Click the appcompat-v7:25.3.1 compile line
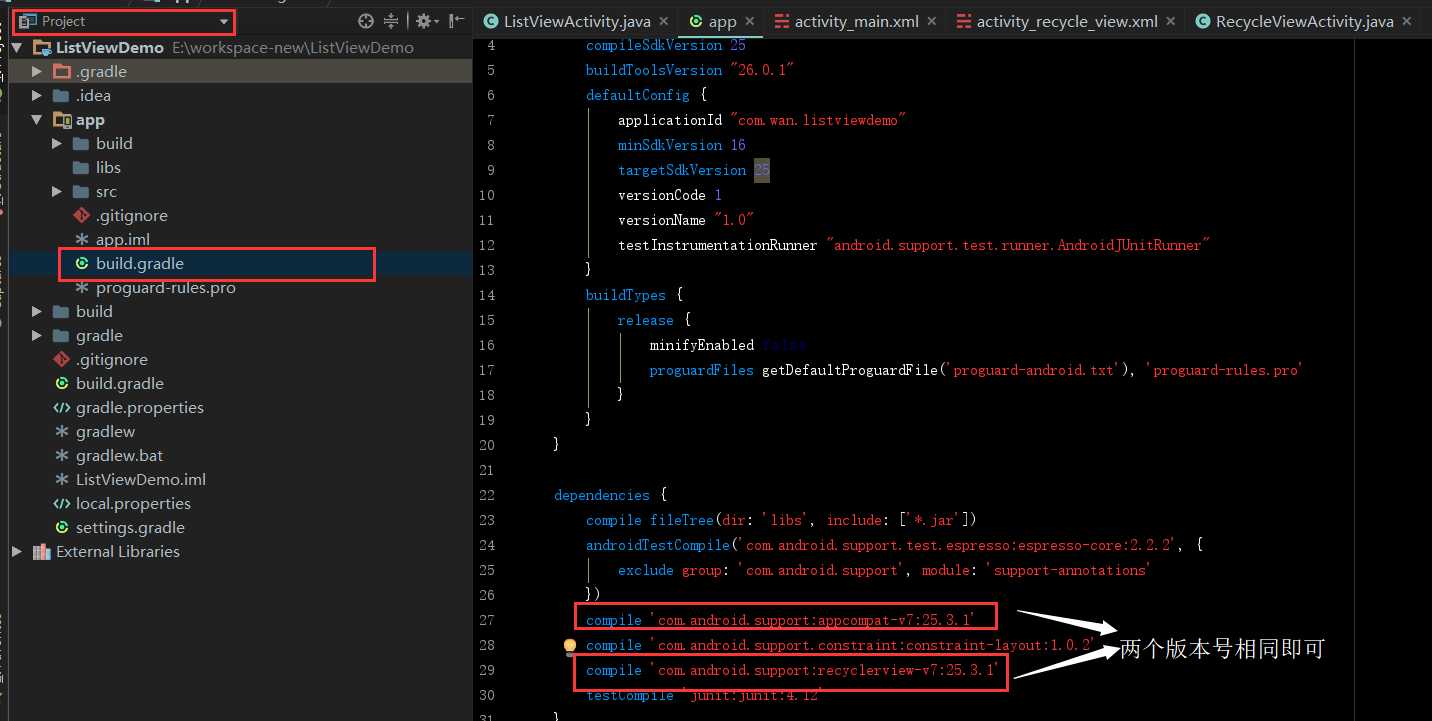This screenshot has width=1432, height=721. [780, 620]
